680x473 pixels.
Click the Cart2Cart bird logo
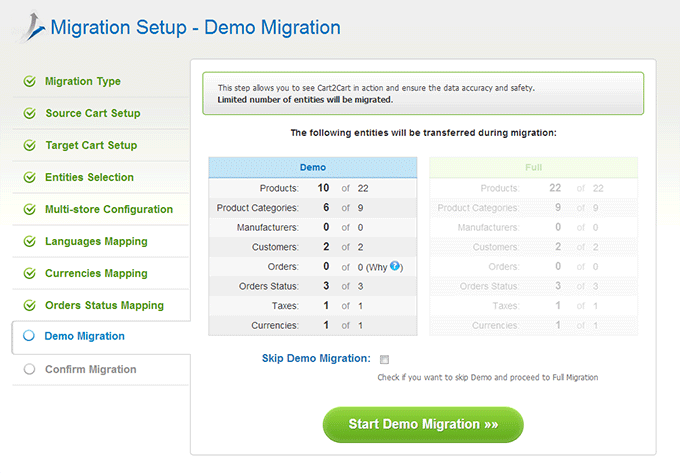pos(29,27)
